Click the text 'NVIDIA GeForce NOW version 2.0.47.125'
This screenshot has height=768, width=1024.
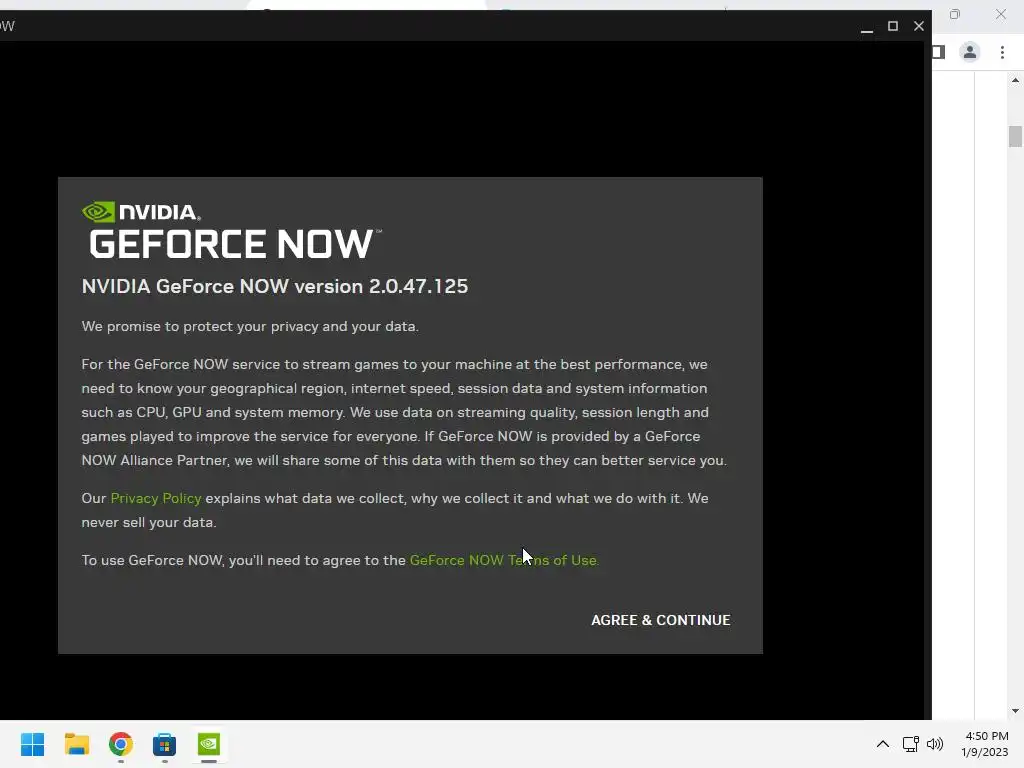pyautogui.click(x=275, y=286)
